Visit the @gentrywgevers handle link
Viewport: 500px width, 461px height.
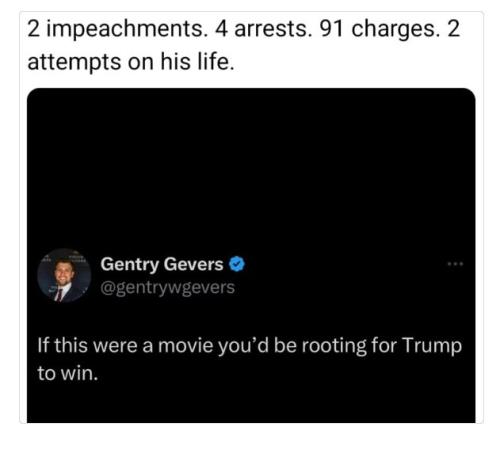(x=168, y=287)
